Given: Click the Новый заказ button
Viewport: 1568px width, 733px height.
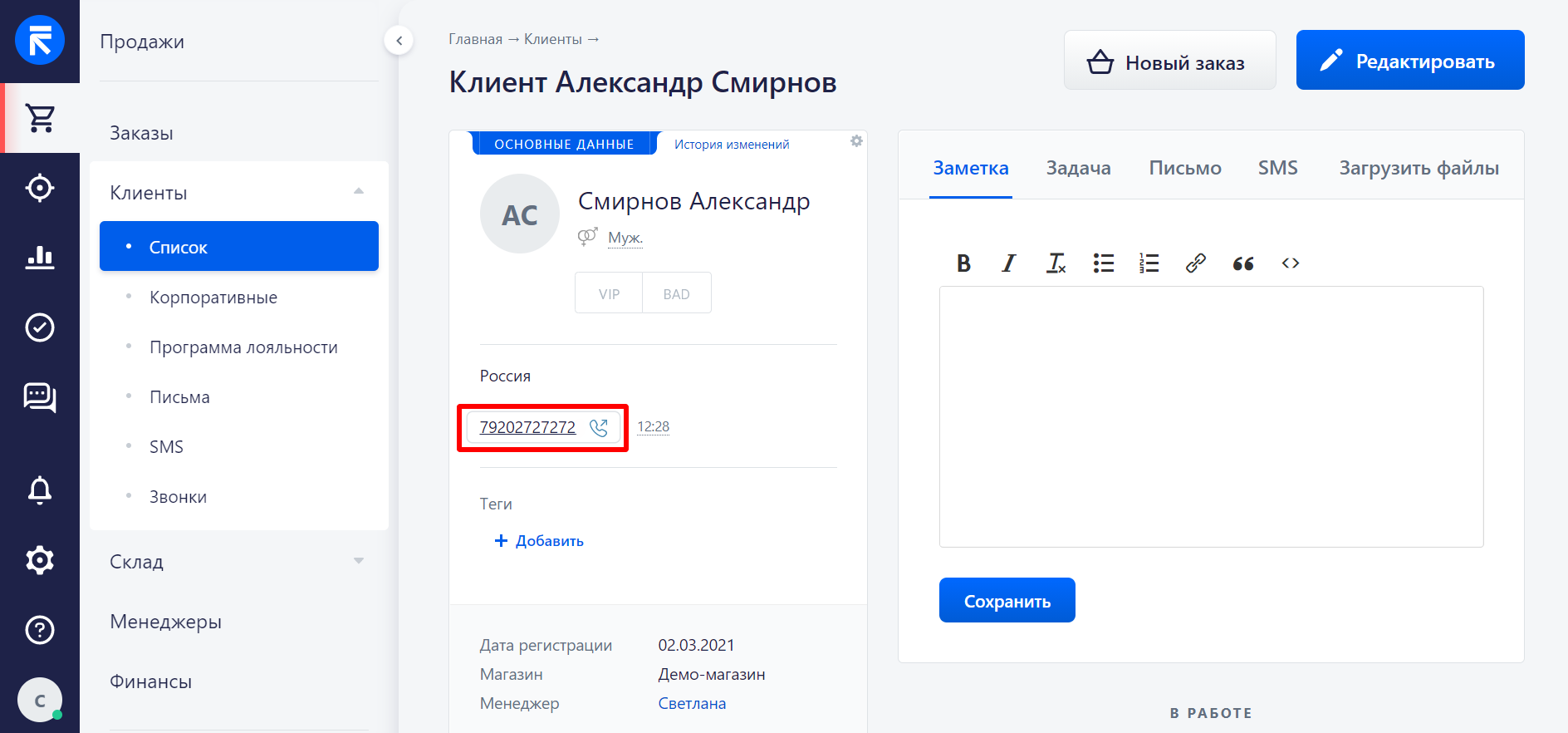Looking at the screenshot, I should pyautogui.click(x=1169, y=61).
